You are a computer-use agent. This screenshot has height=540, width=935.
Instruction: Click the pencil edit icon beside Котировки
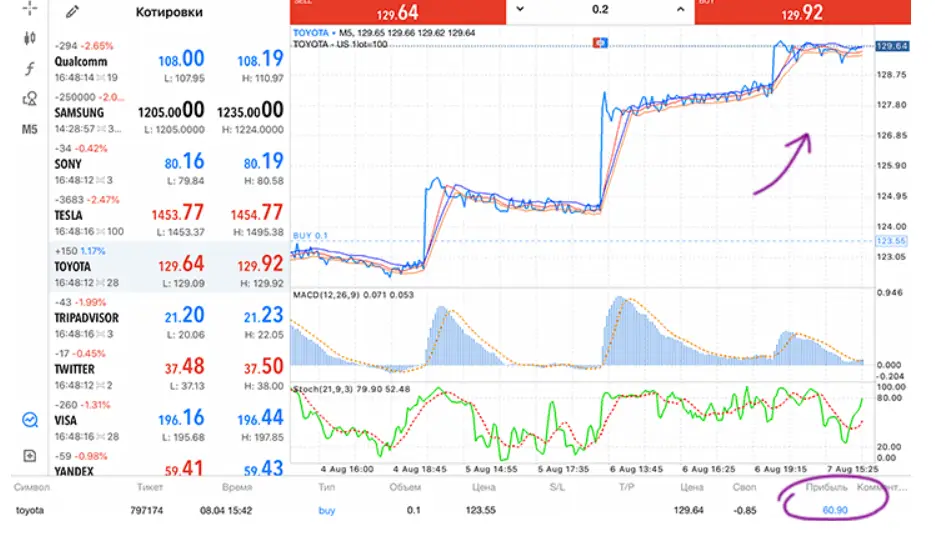click(71, 12)
